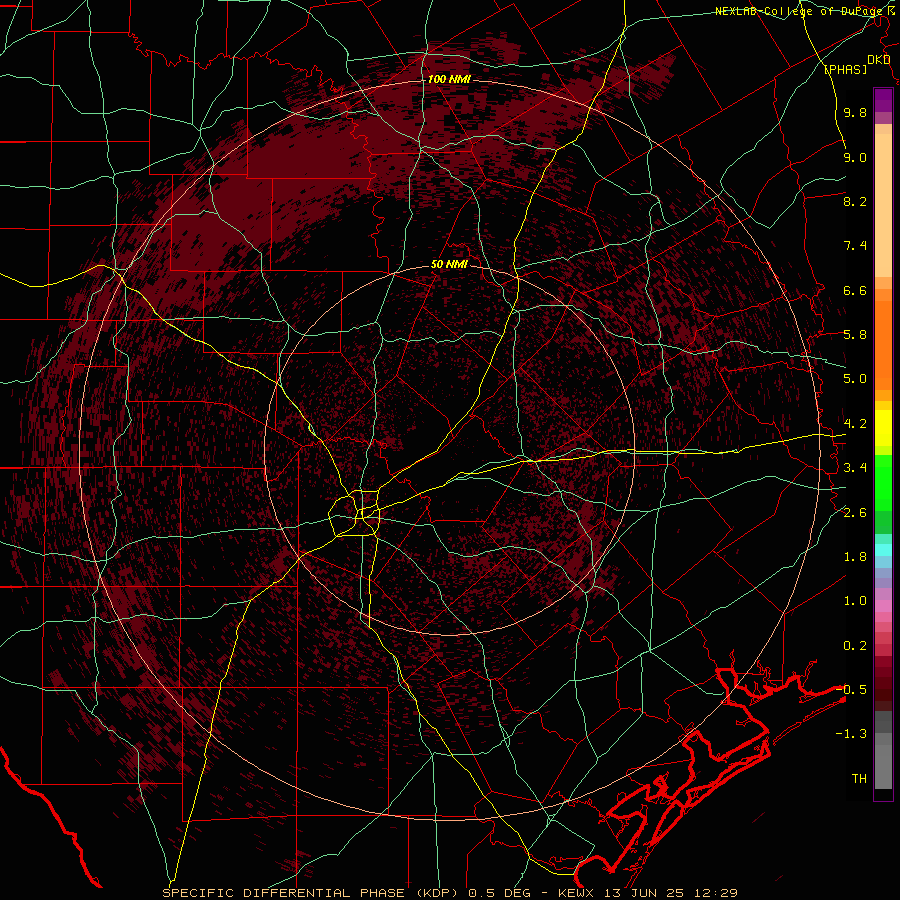Click the 1.8 value on the color scale

(855, 557)
